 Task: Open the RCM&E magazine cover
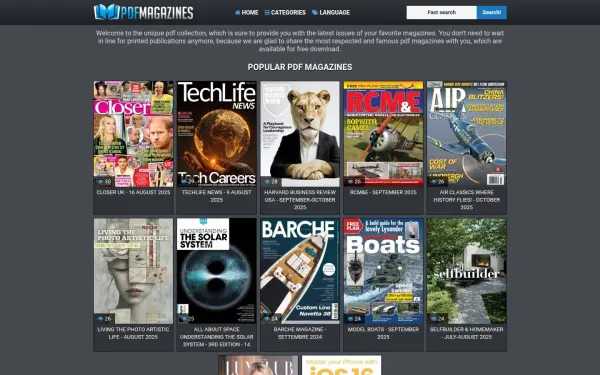coord(383,134)
